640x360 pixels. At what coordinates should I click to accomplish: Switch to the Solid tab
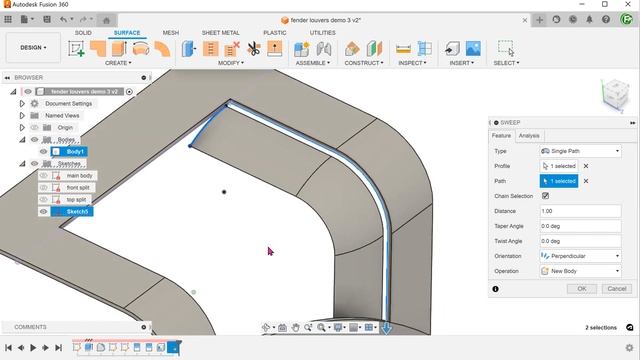click(83, 33)
